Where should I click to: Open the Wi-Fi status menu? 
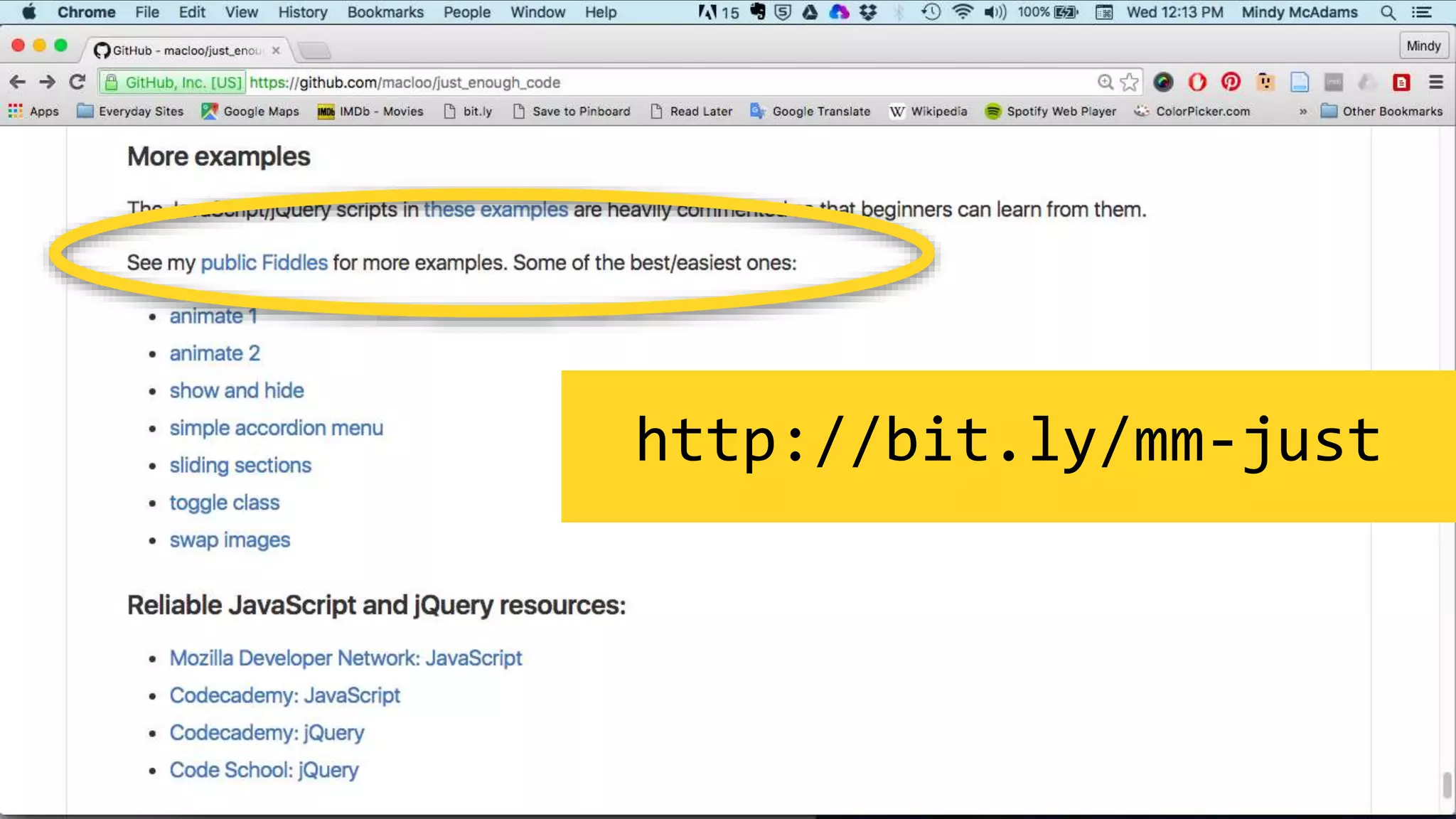click(963, 12)
